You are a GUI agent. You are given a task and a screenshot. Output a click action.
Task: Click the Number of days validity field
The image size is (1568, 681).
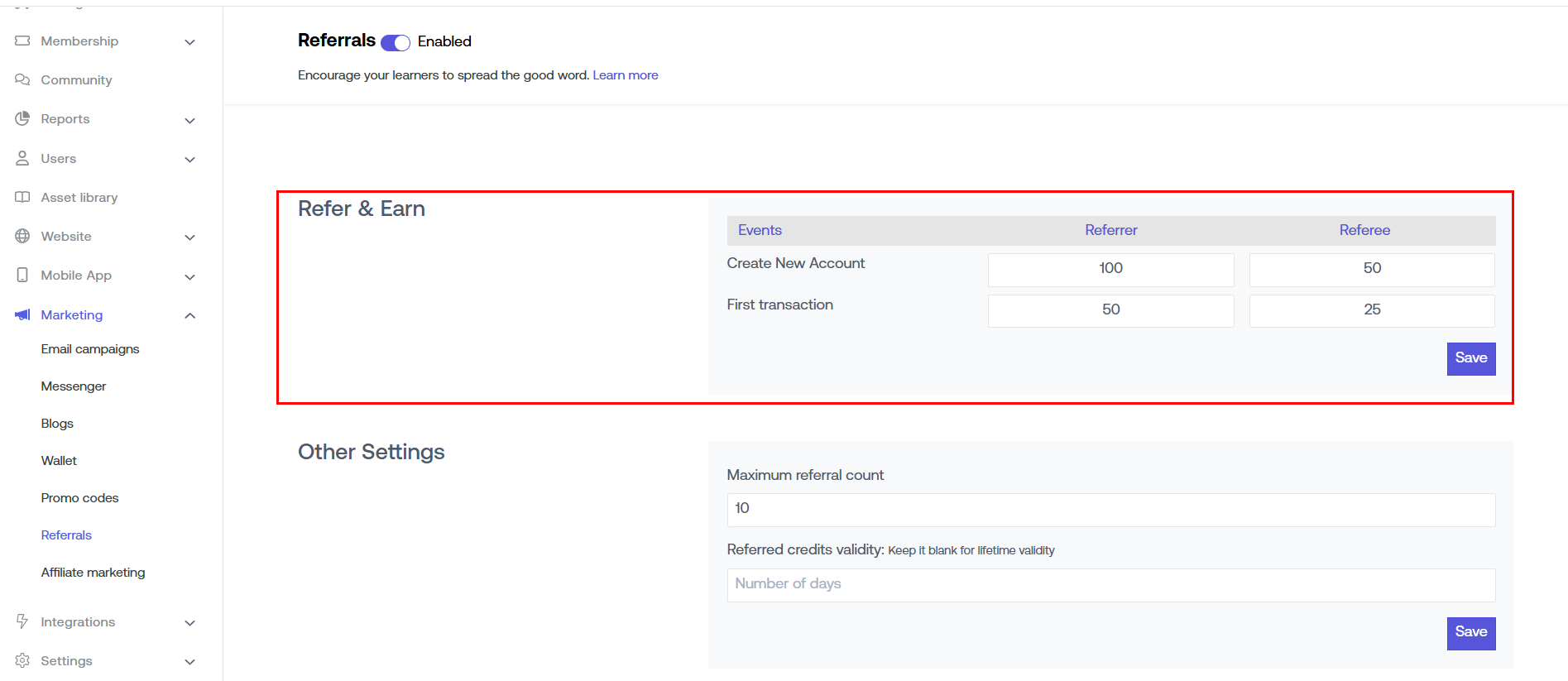click(1110, 584)
